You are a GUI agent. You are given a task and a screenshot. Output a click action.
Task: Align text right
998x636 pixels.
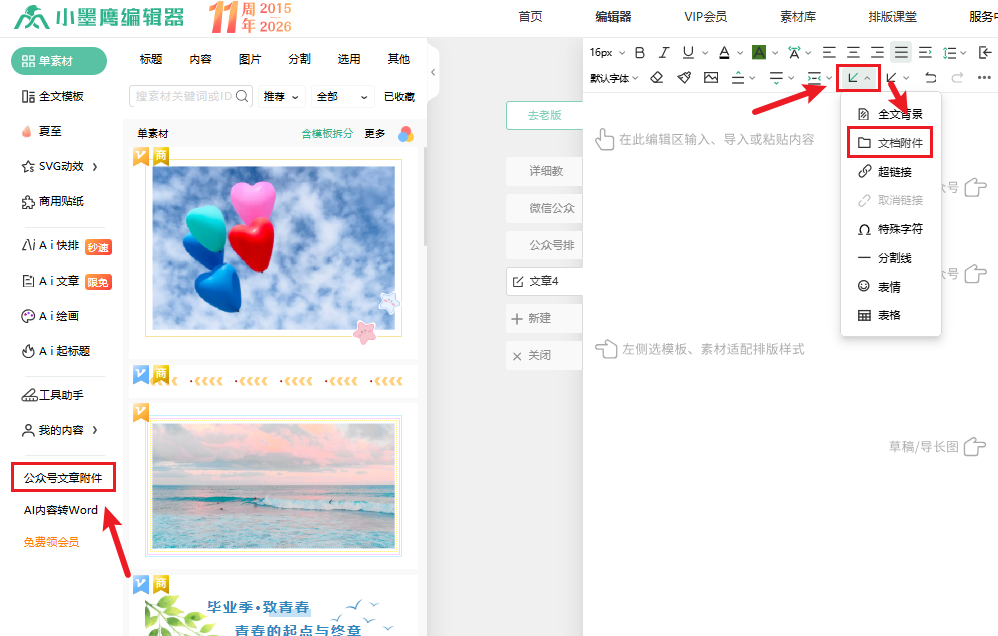(877, 52)
